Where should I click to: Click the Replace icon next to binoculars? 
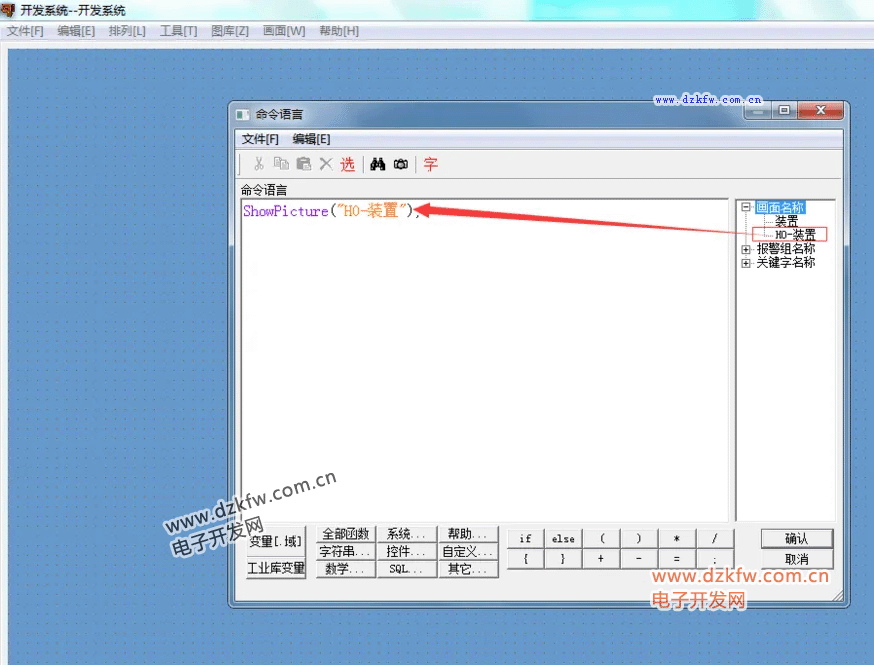pyautogui.click(x=401, y=164)
